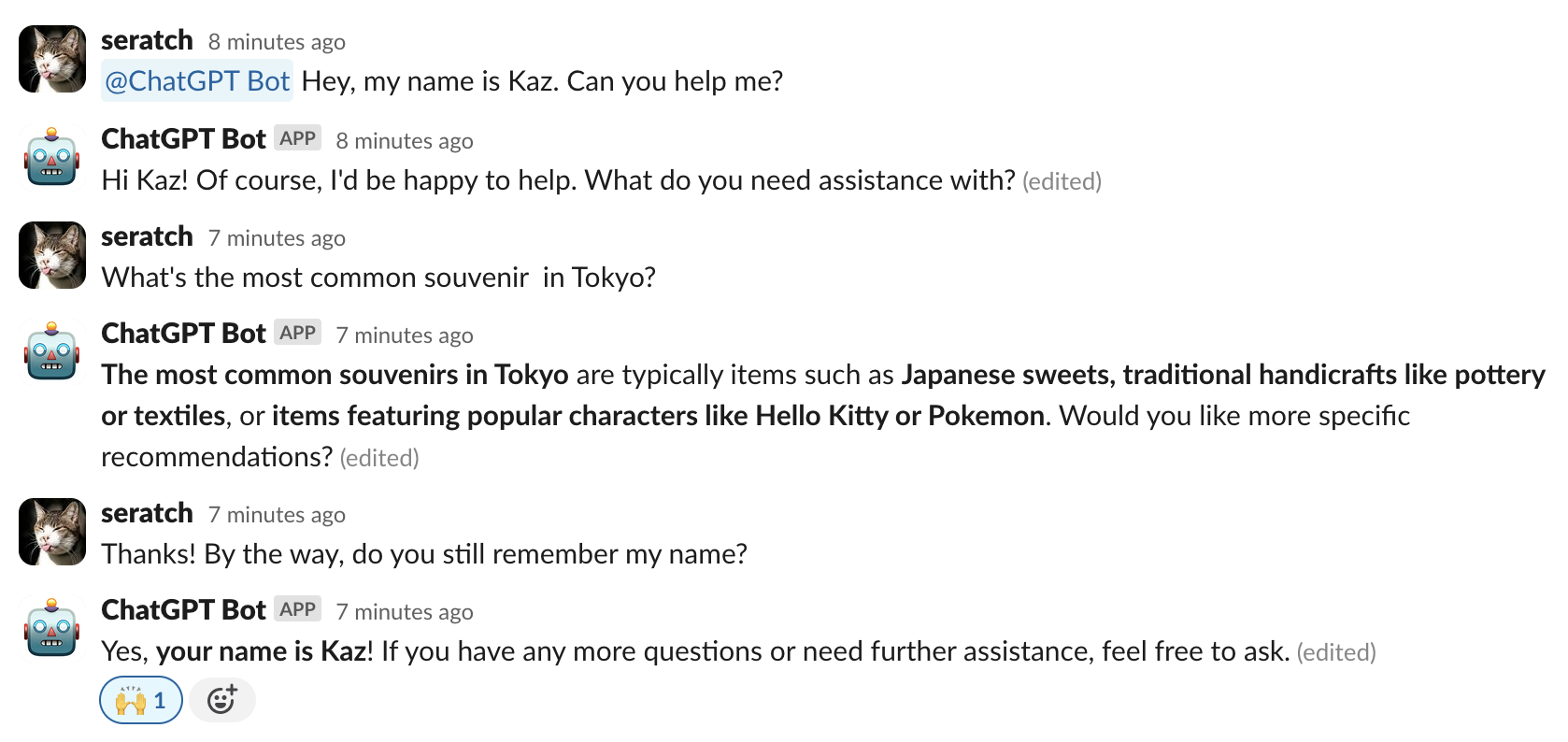1568x742 pixels.
Task: Click the robot avatar on "your name is Kaz" reply
Action: click(52, 628)
